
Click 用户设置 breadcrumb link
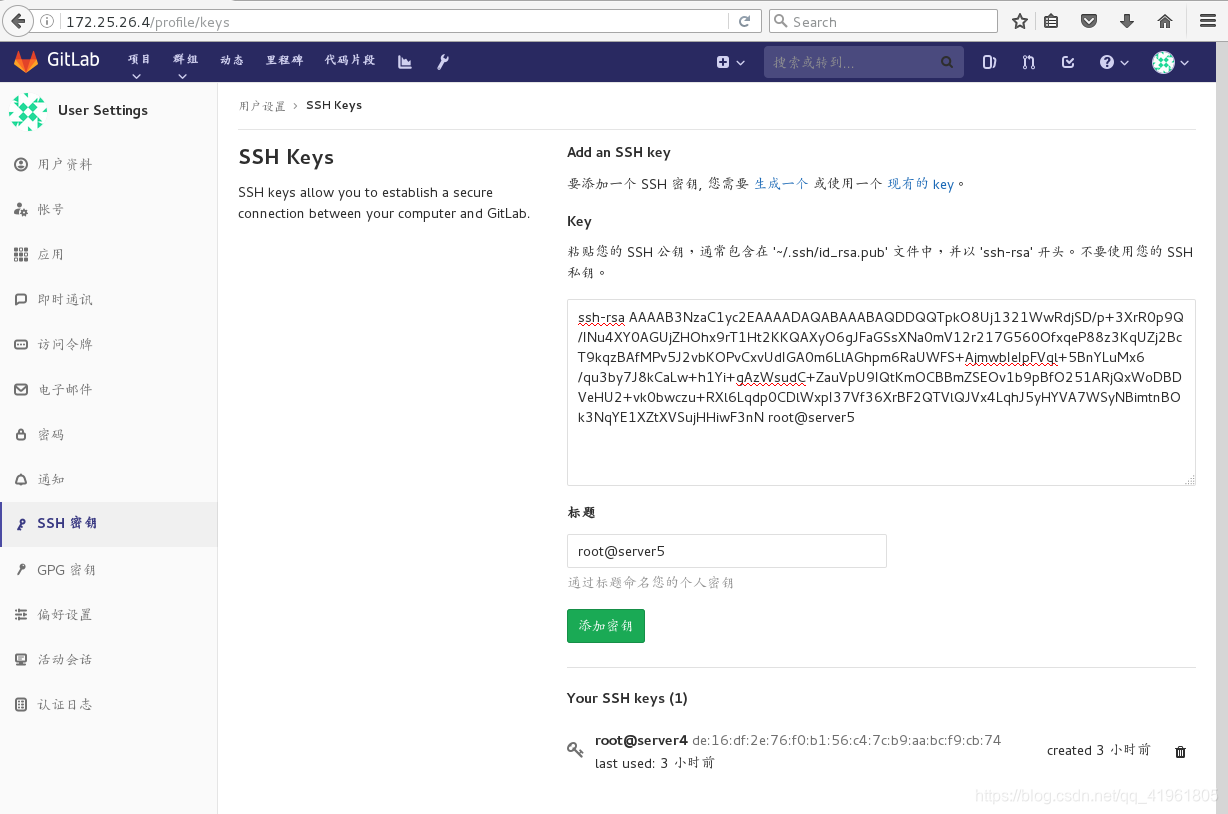(262, 105)
